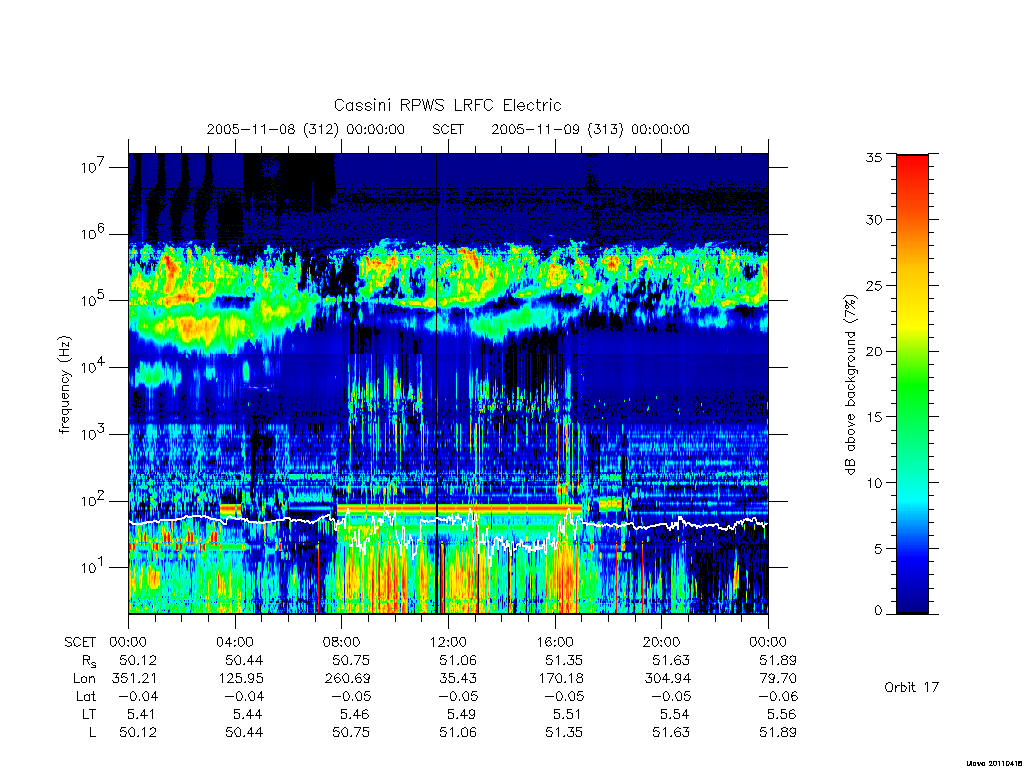Viewport: 1024px width, 768px height.
Task: Click the Rs value 51.06
Action: 457,660
